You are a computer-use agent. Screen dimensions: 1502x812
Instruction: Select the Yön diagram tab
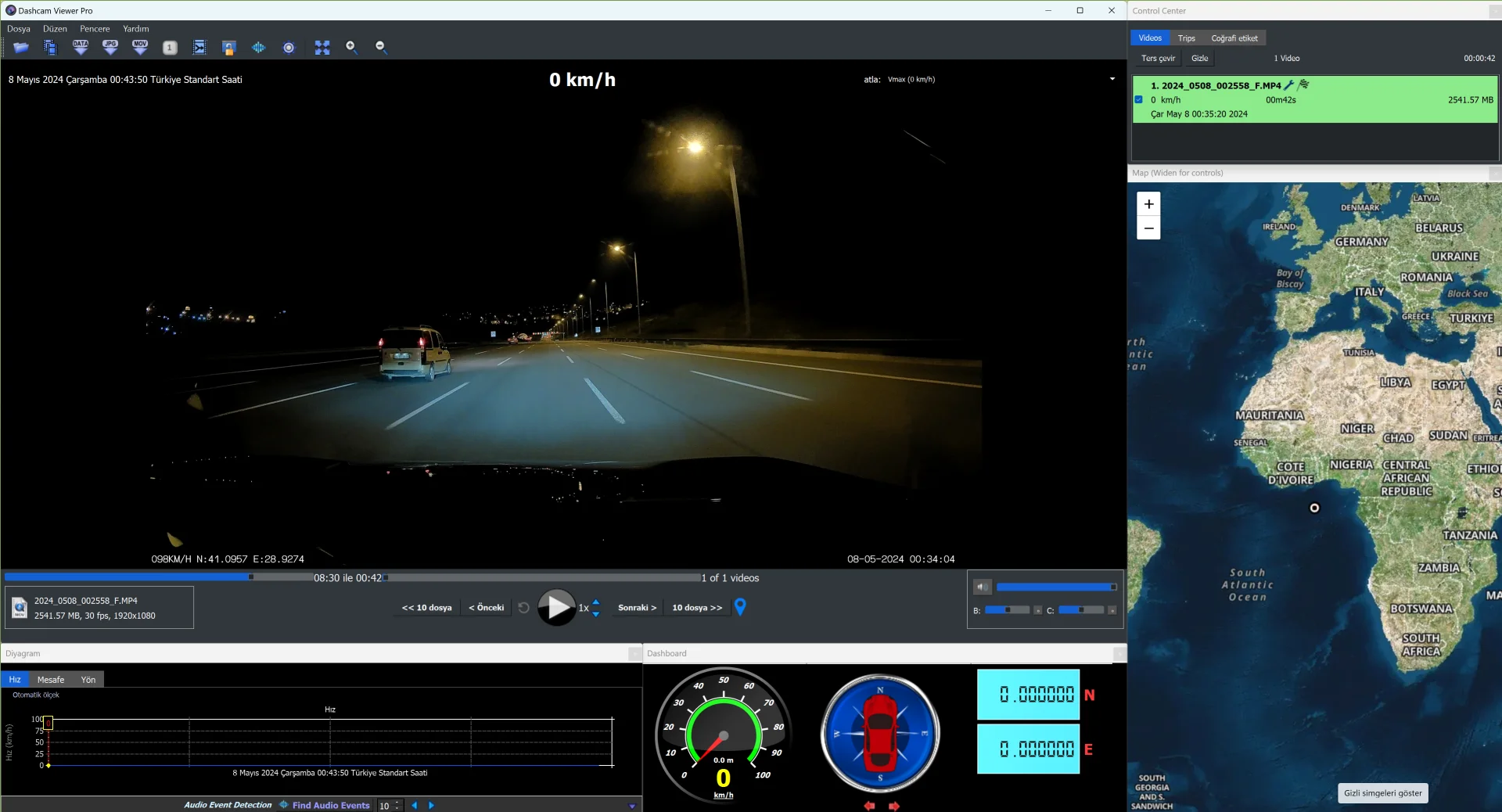click(x=88, y=680)
